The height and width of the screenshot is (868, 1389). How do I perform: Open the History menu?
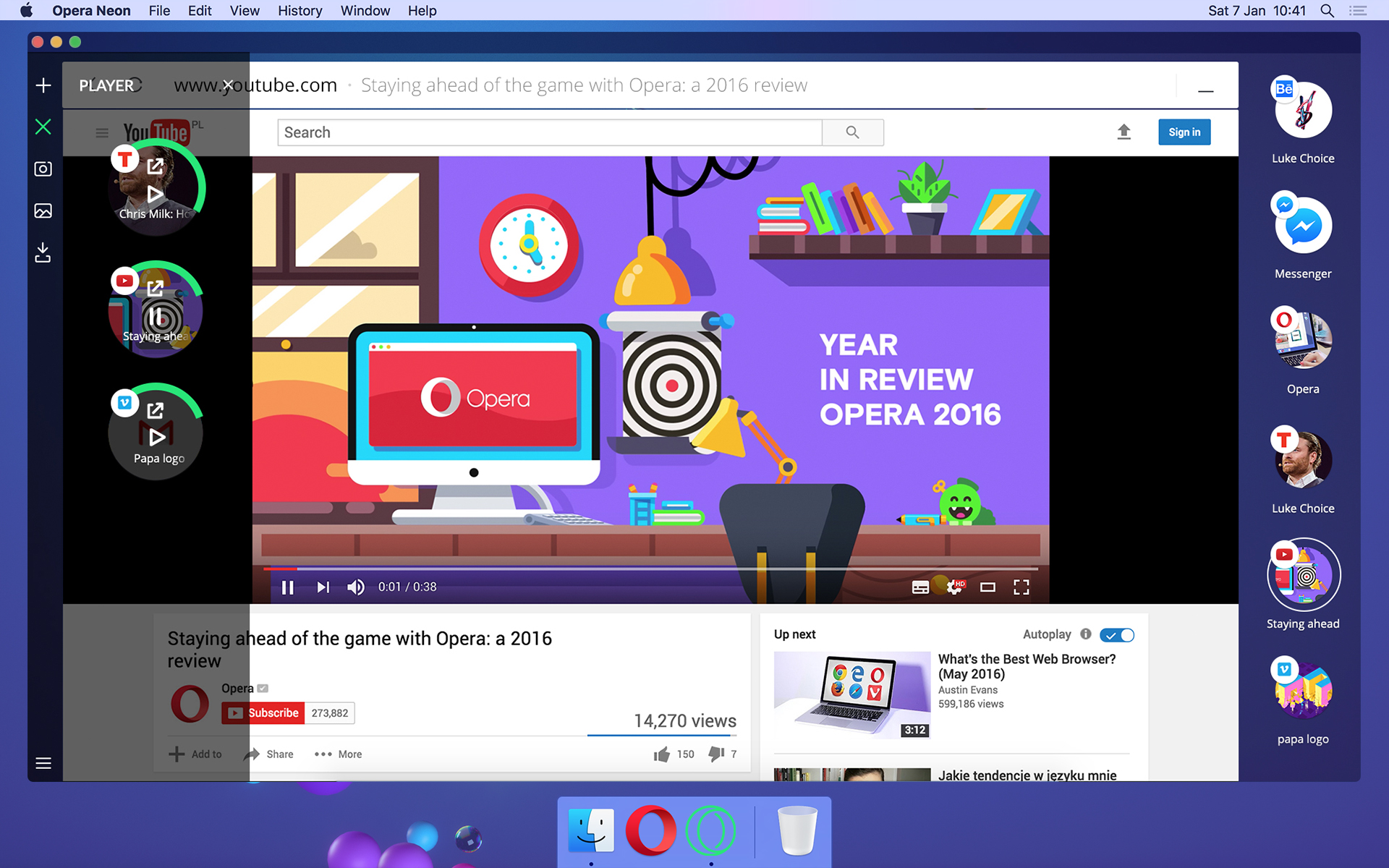coord(300,11)
